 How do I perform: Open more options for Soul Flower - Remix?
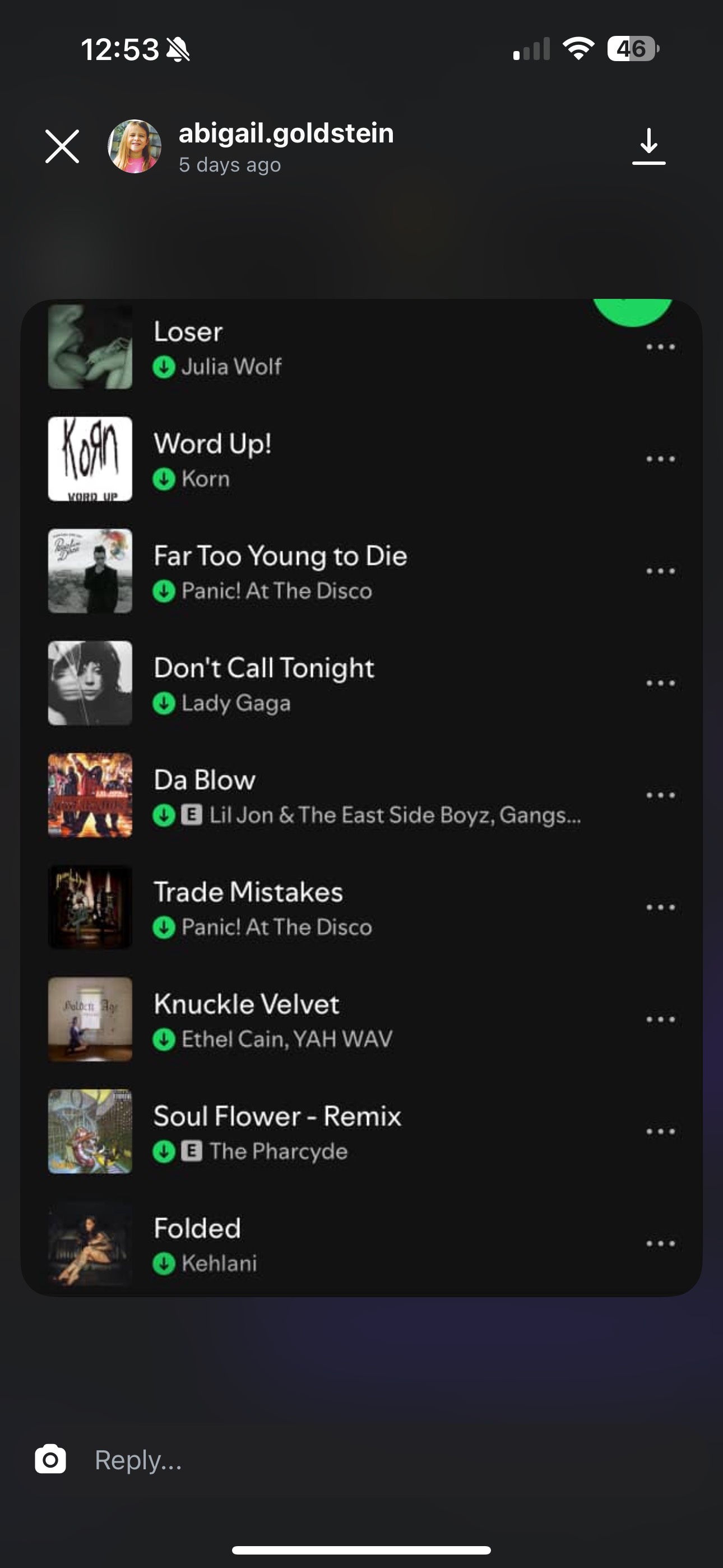coord(660,1131)
